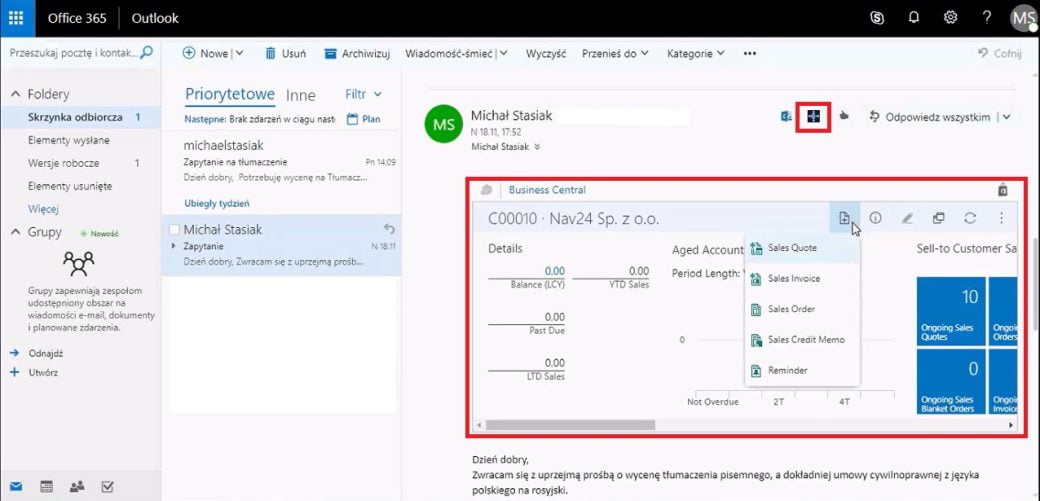The height and width of the screenshot is (501, 1040).
Task: Click the Przeszukaj pocztę search field
Action: coord(73,52)
